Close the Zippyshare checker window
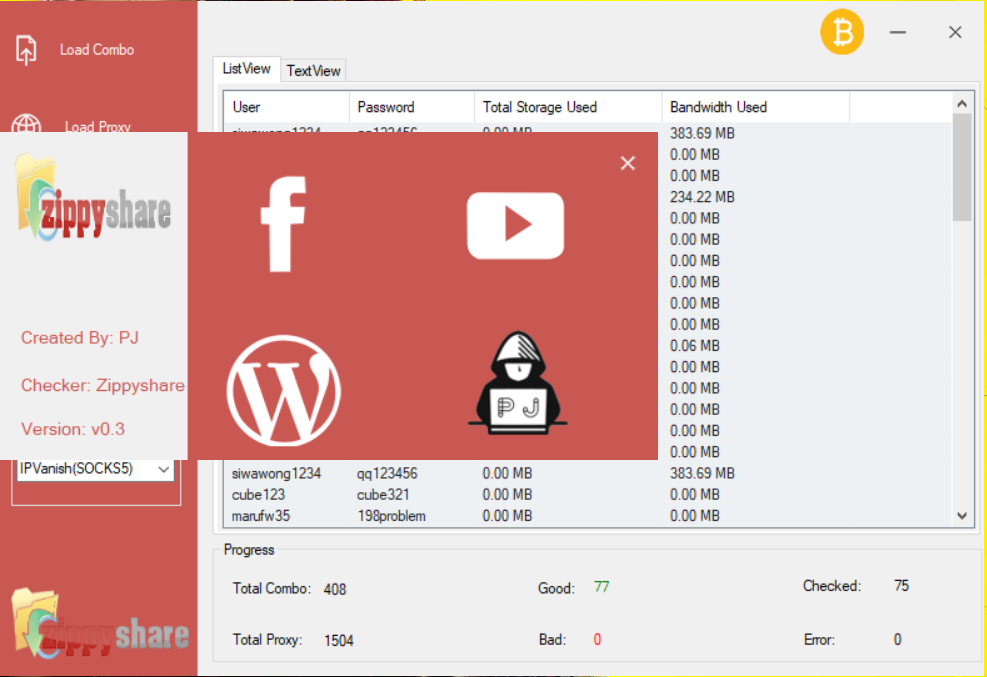 [x=955, y=32]
